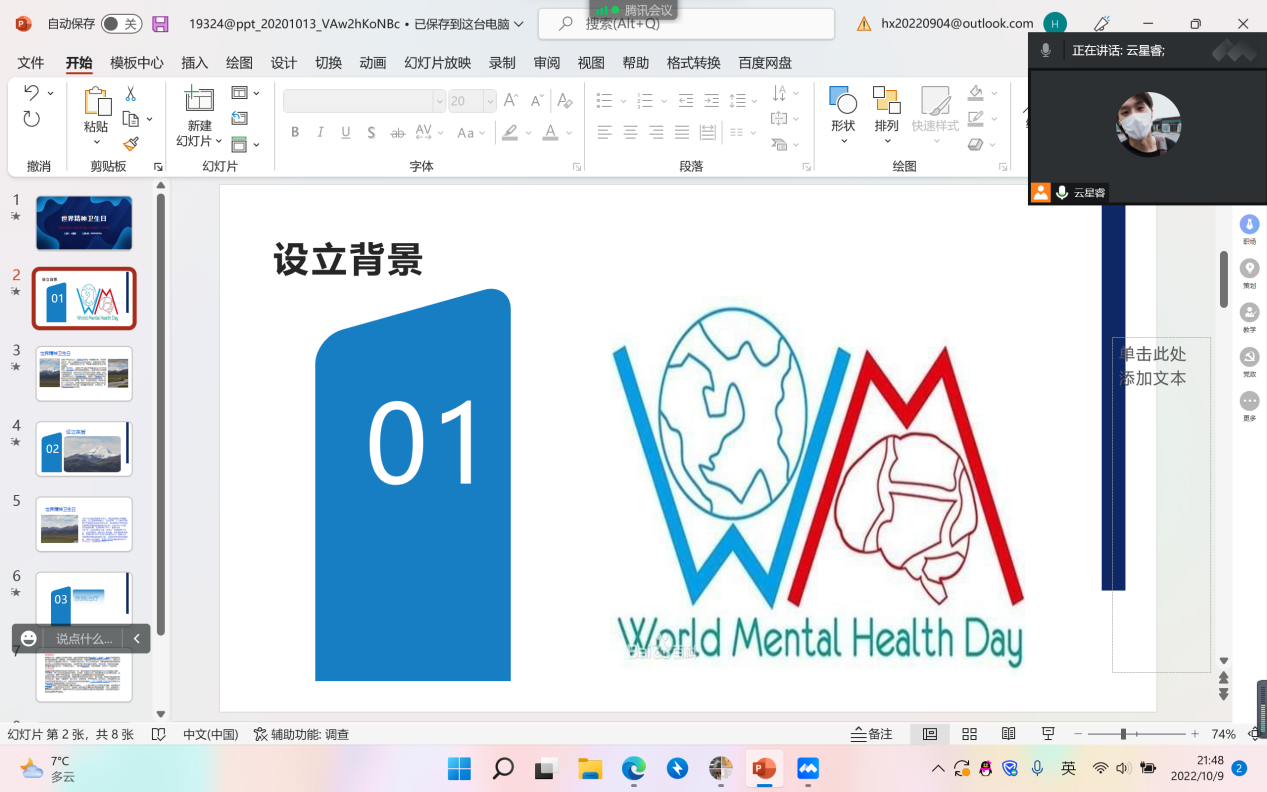Switch to Slide Sorter view icon
This screenshot has width=1267, height=792.
pyautogui.click(x=969, y=734)
